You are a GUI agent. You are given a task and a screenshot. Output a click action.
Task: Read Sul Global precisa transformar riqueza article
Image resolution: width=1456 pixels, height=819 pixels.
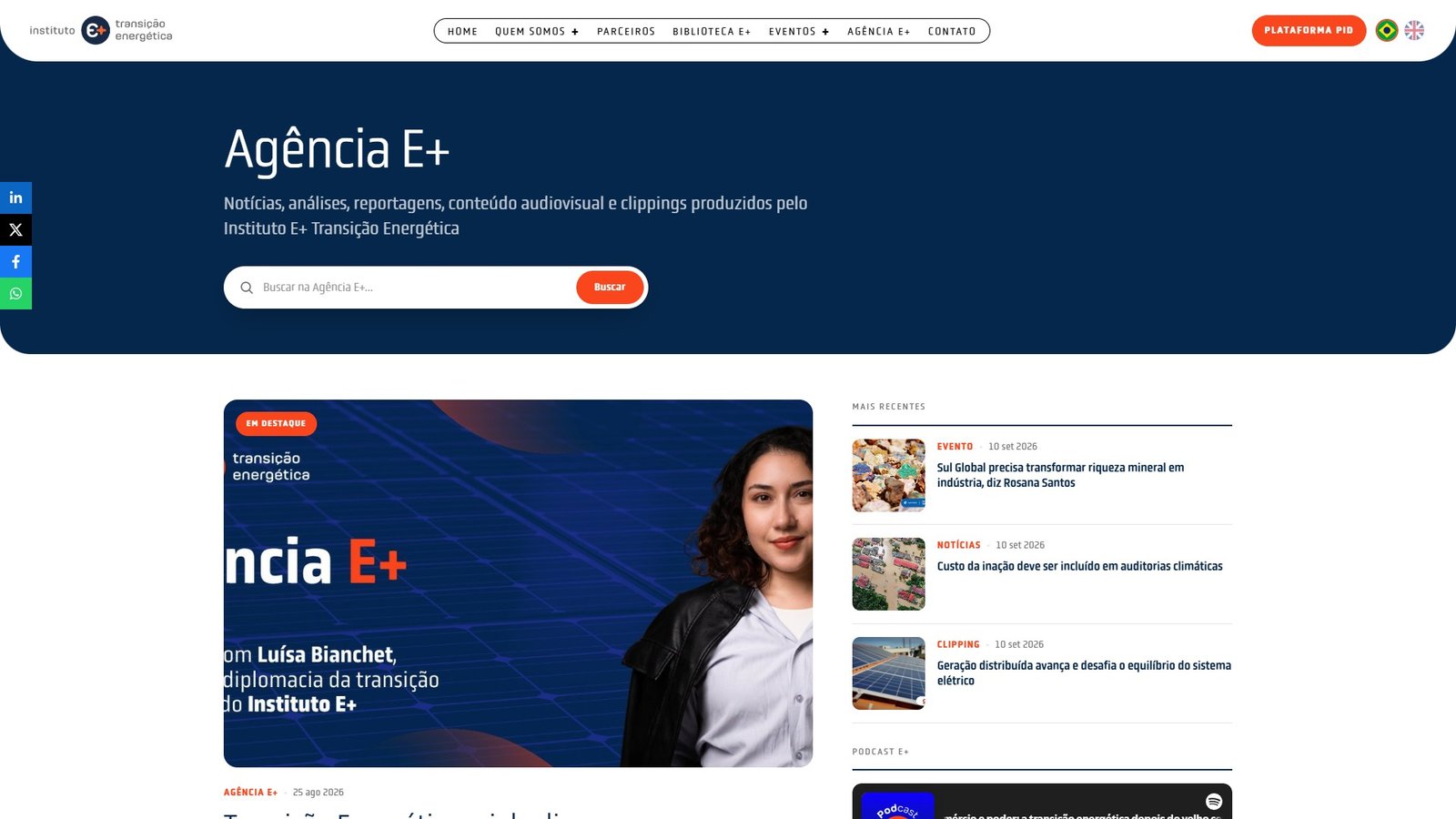[x=1060, y=475]
